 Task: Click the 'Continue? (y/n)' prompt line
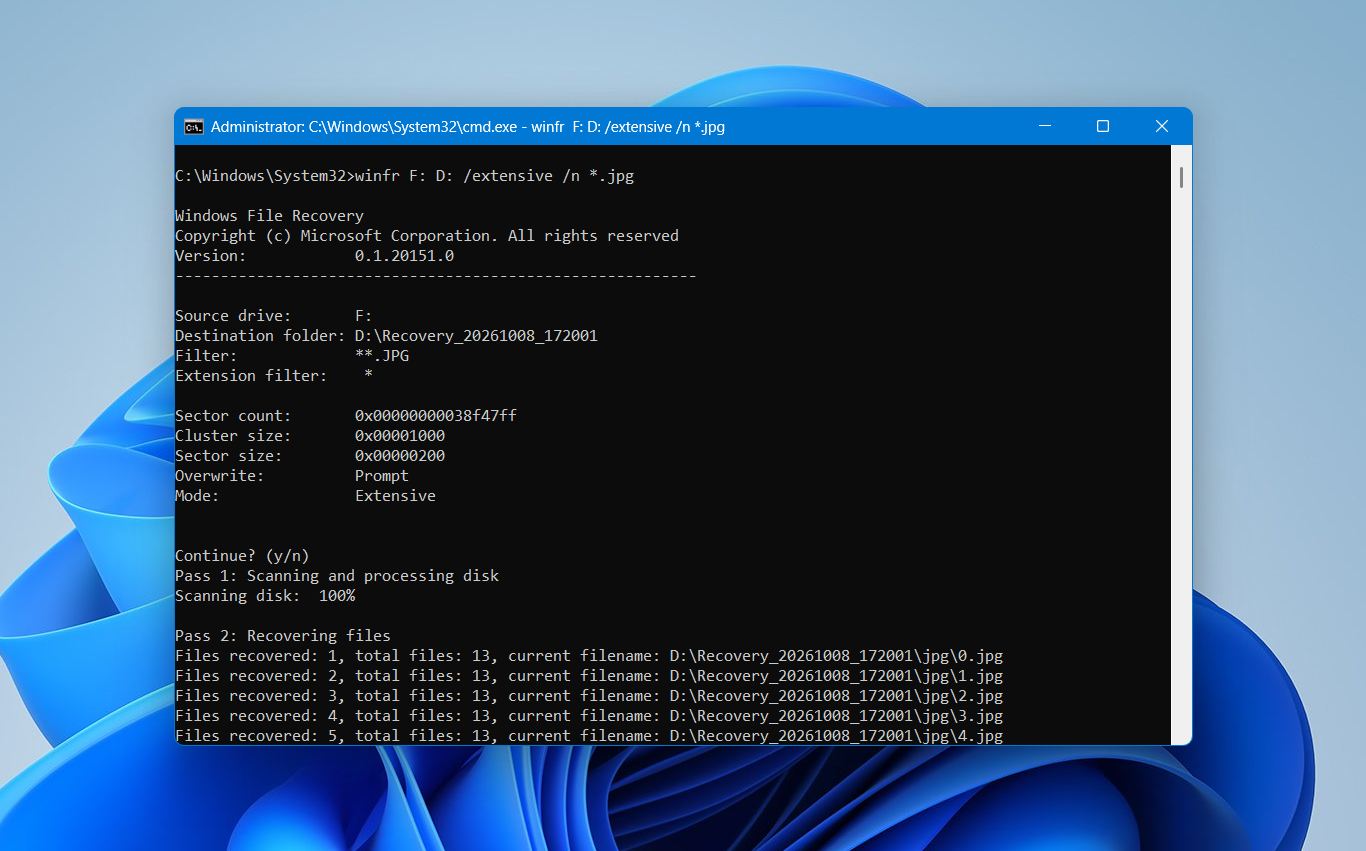click(x=242, y=556)
